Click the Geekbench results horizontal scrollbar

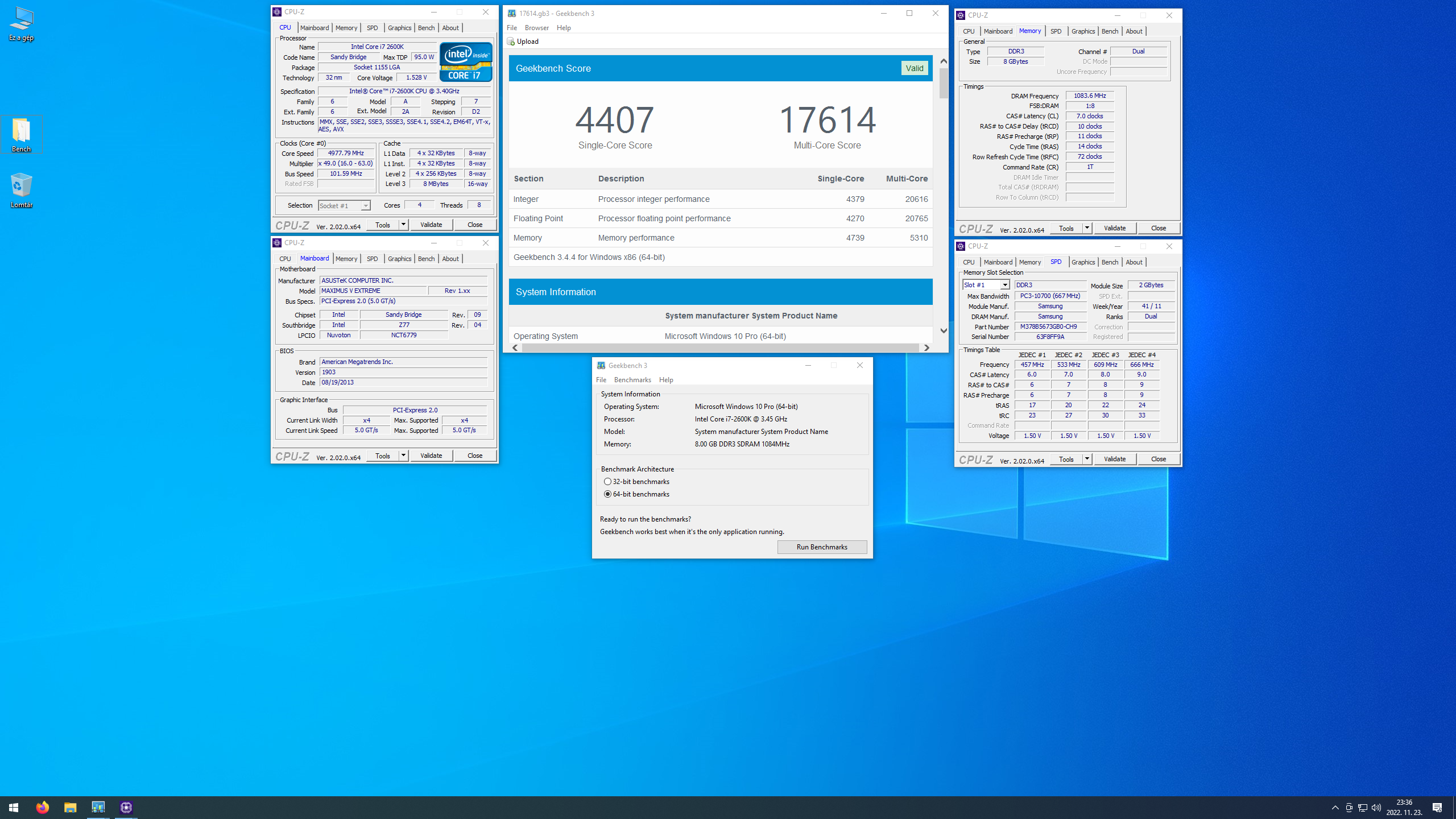coord(720,348)
